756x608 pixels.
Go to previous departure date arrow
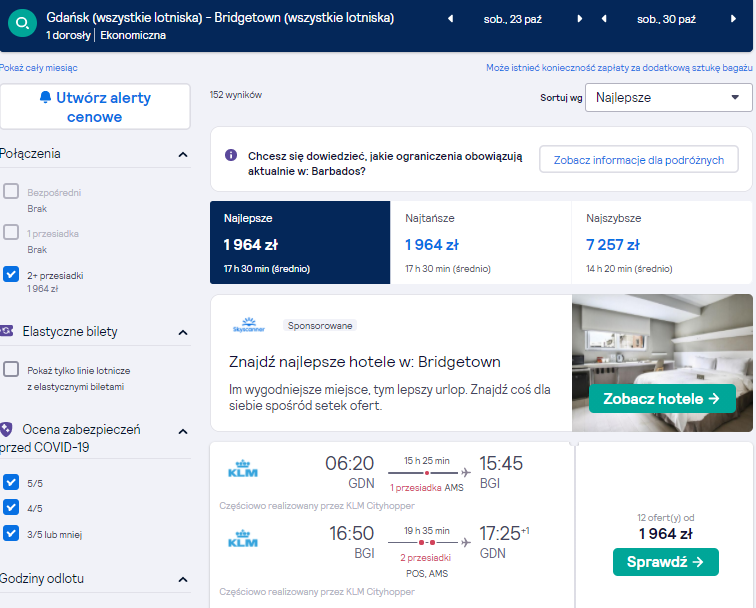click(450, 19)
